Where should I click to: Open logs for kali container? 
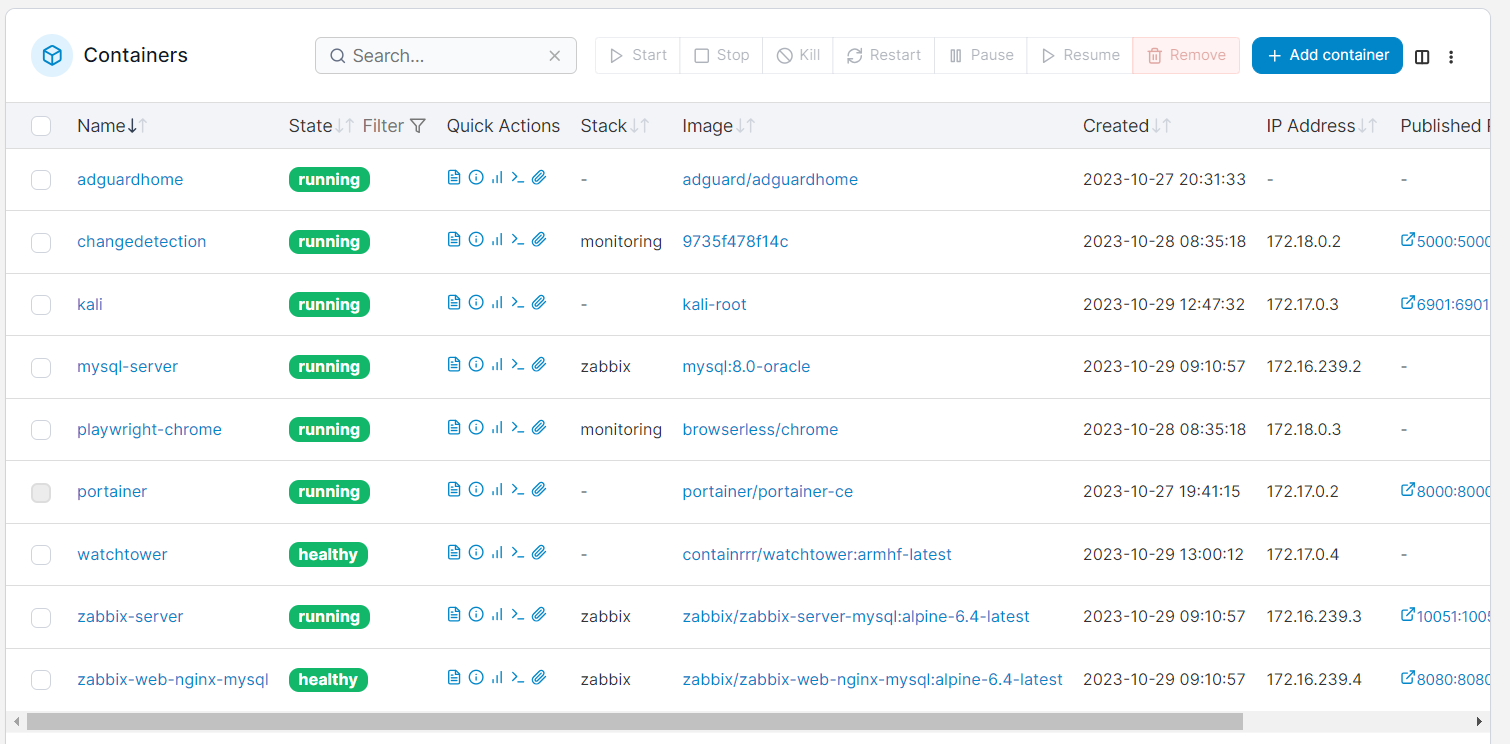(454, 302)
